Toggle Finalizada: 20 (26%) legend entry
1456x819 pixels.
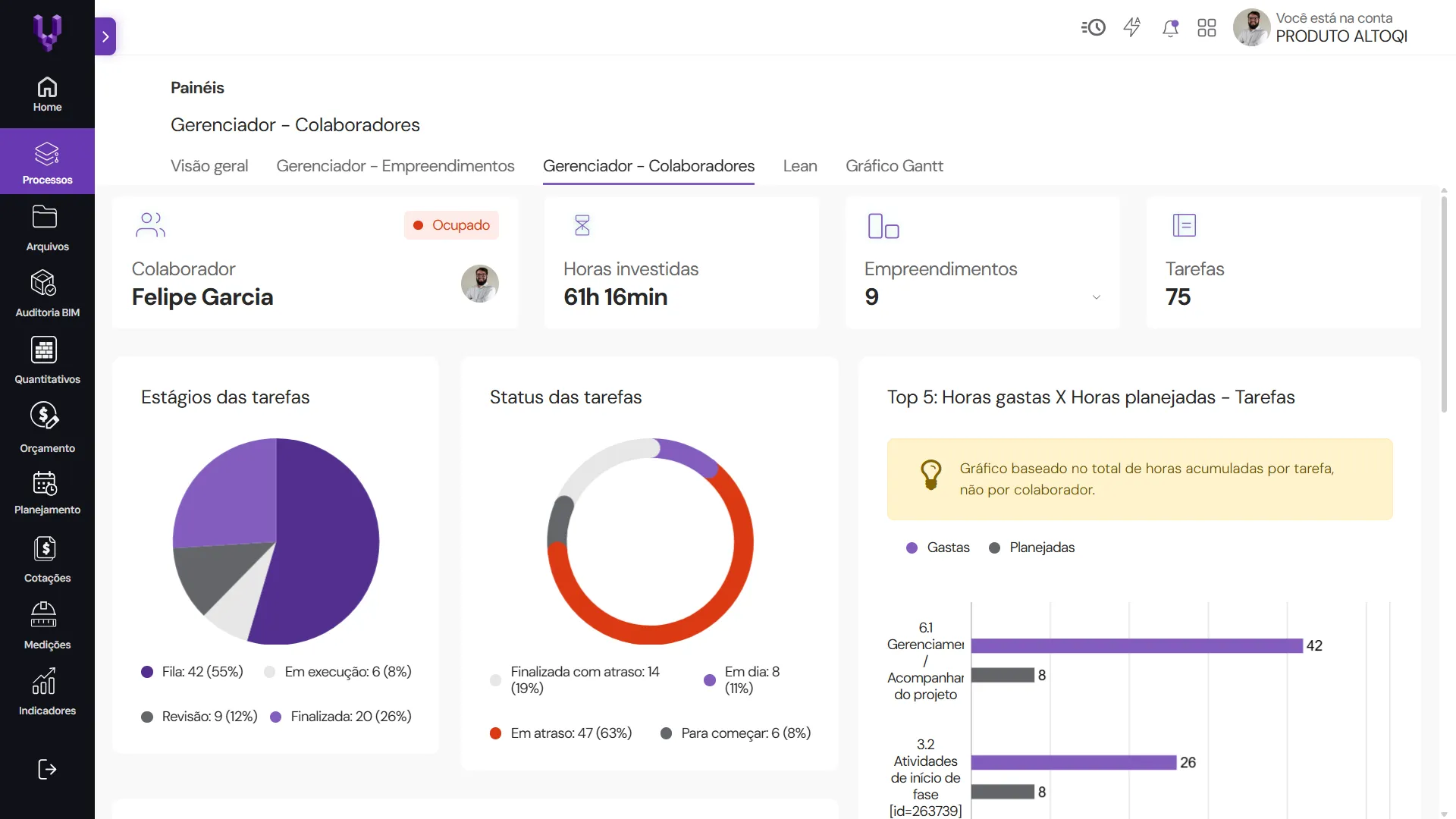340,717
